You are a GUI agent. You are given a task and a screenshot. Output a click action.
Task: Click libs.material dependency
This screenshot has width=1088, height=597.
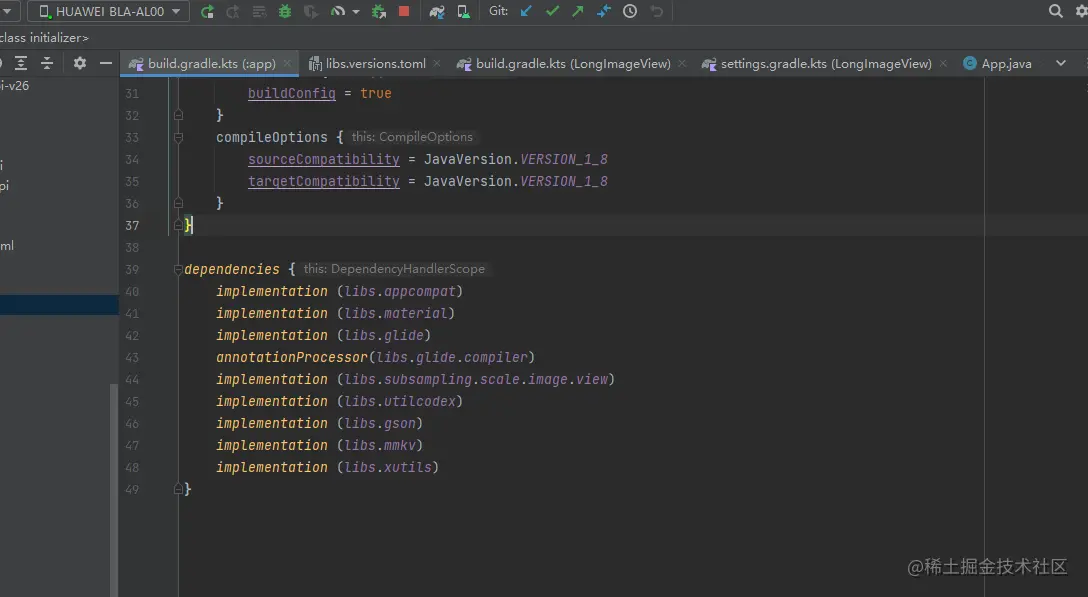[x=396, y=313]
